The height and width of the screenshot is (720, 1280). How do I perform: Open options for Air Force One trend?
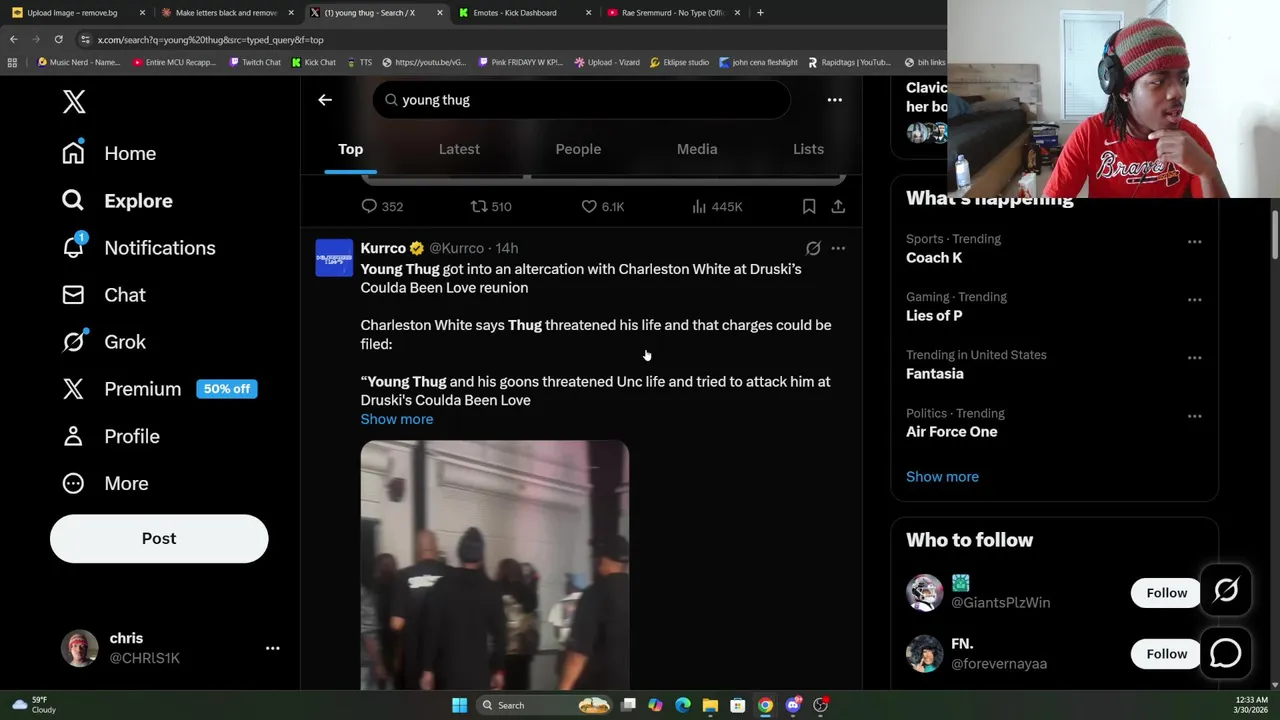[x=1194, y=415]
